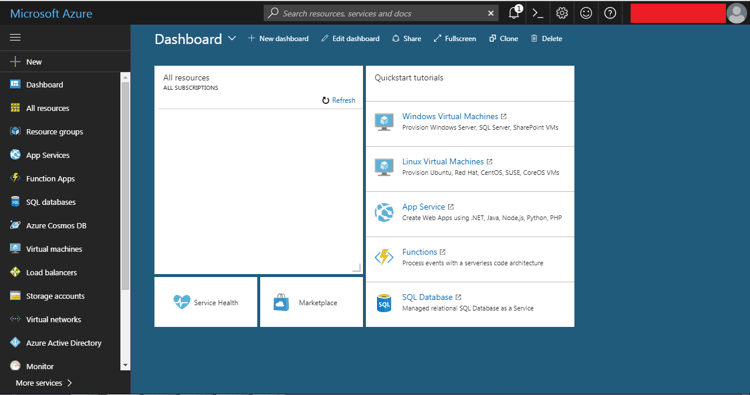Expand More services chevron
This screenshot has height=395, width=750.
[x=70, y=383]
